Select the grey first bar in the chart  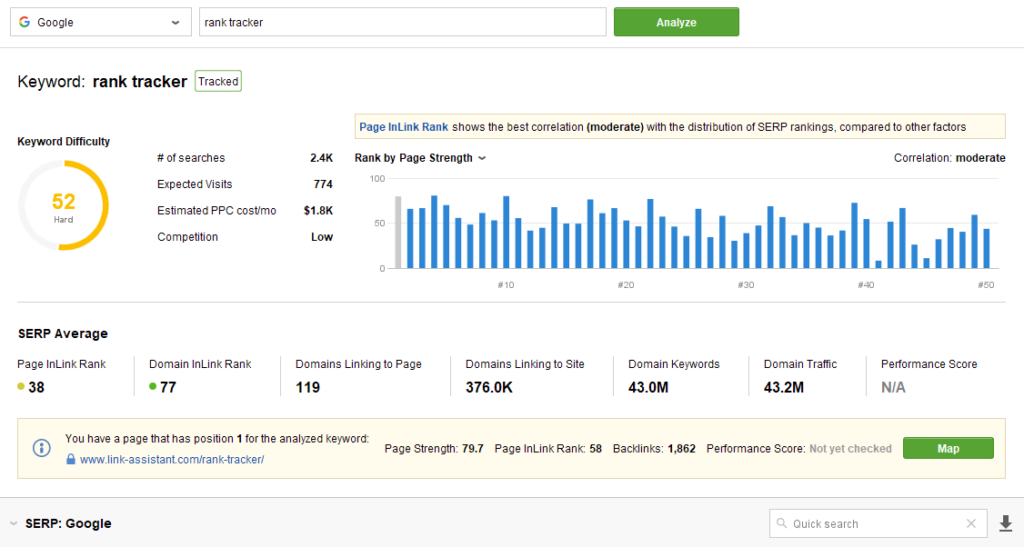pos(398,232)
